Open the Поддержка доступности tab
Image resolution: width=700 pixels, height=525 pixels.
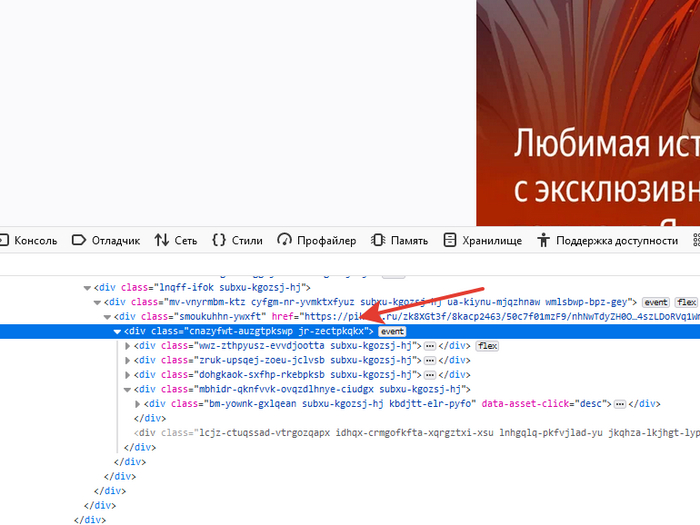pyautogui.click(x=607, y=241)
